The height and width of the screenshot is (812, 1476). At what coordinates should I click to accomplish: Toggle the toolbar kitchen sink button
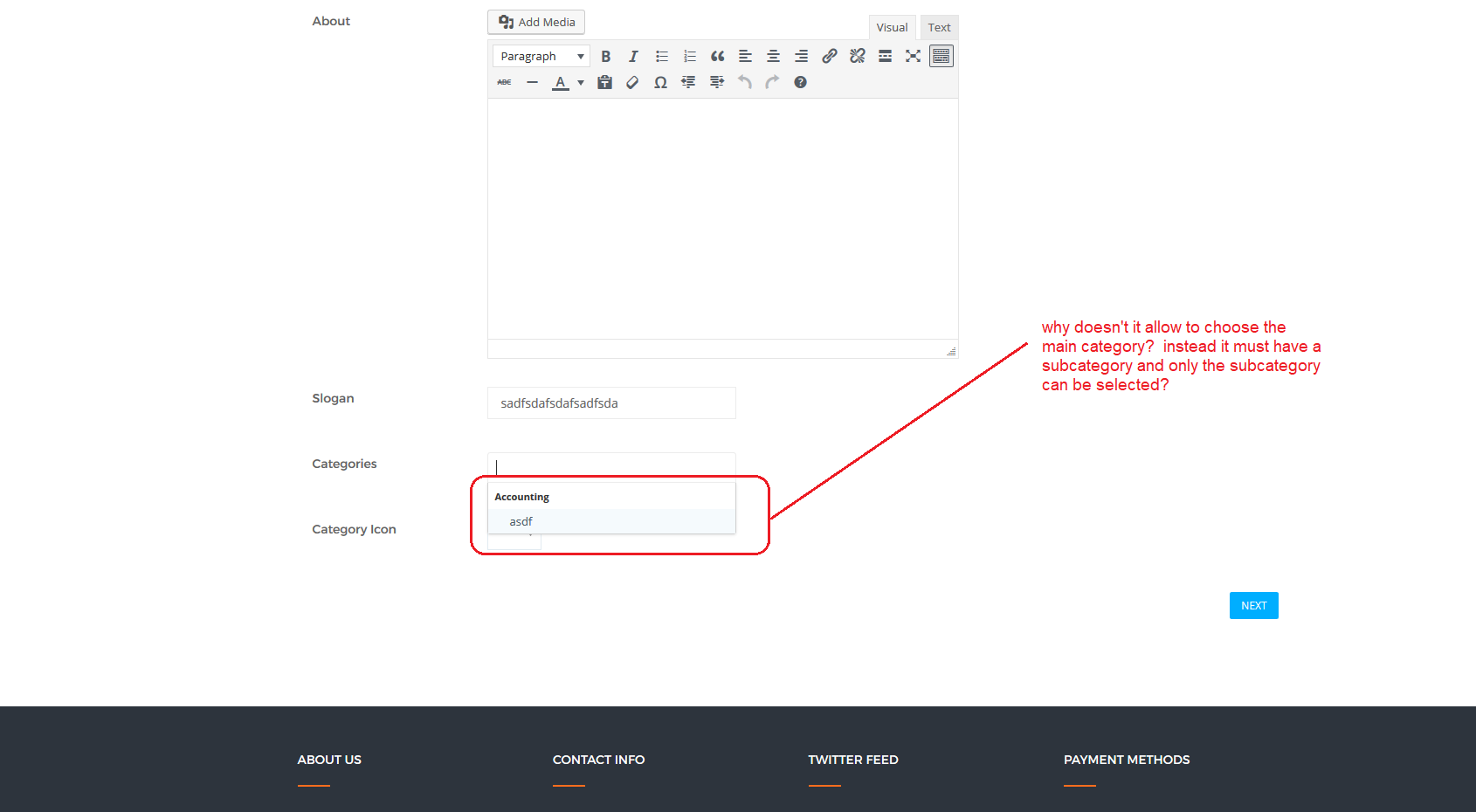pyautogui.click(x=941, y=57)
